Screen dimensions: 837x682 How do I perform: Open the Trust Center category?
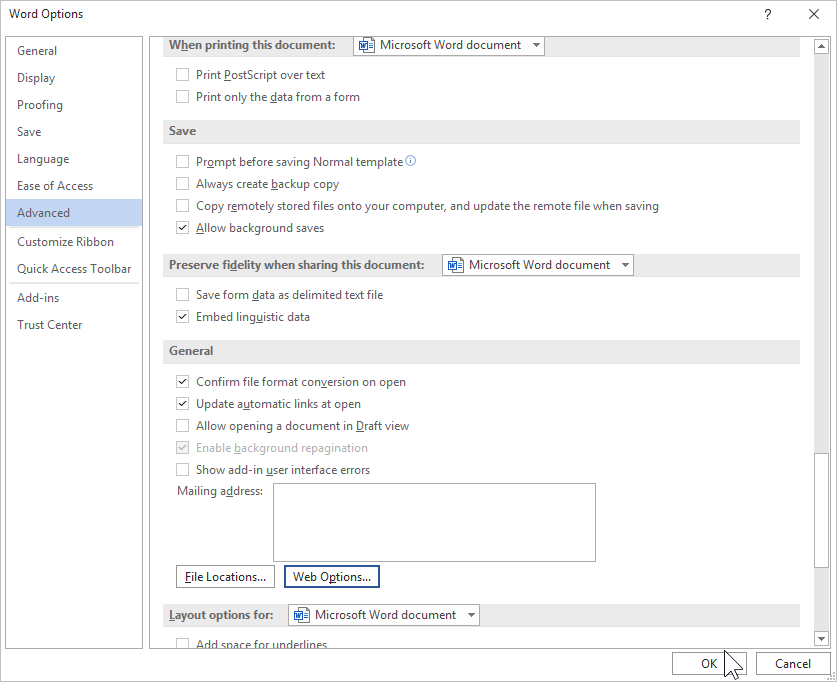click(50, 325)
